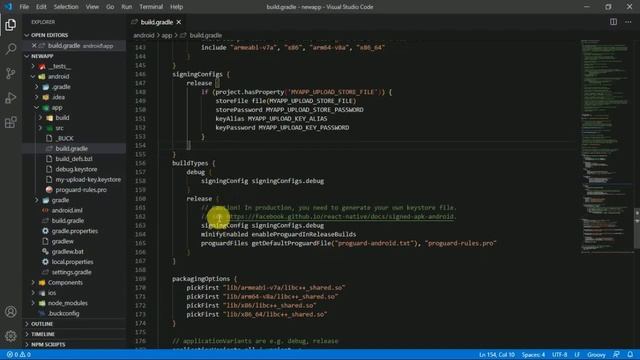Collapse the app folder

(74, 107)
